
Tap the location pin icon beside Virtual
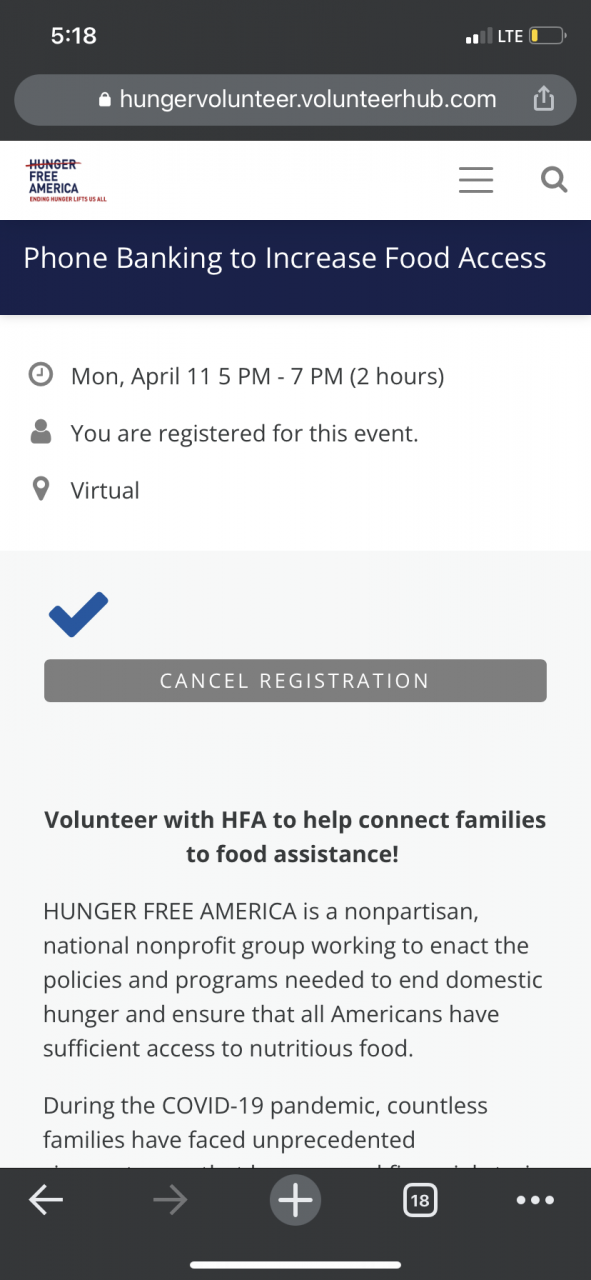coord(41,490)
